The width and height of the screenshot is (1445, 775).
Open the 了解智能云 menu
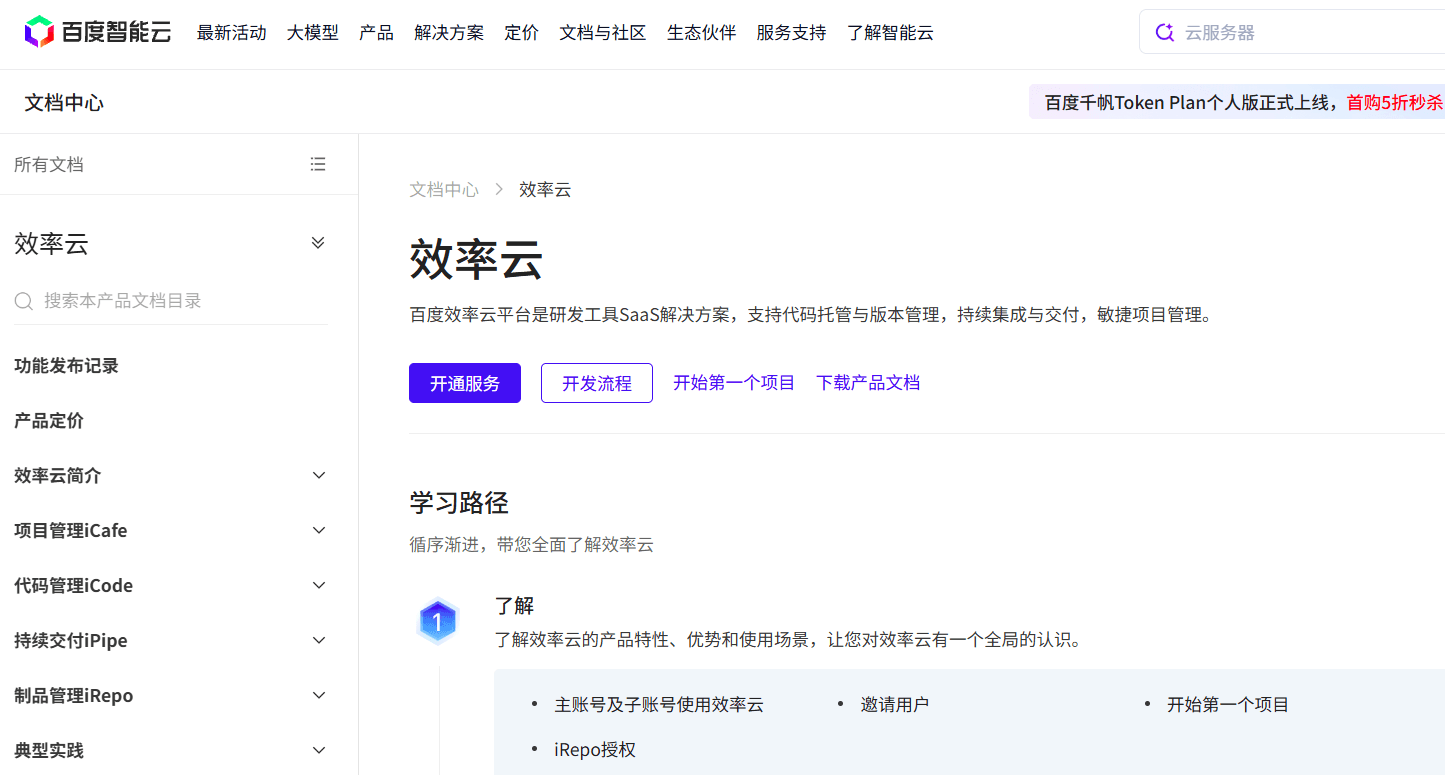(890, 33)
